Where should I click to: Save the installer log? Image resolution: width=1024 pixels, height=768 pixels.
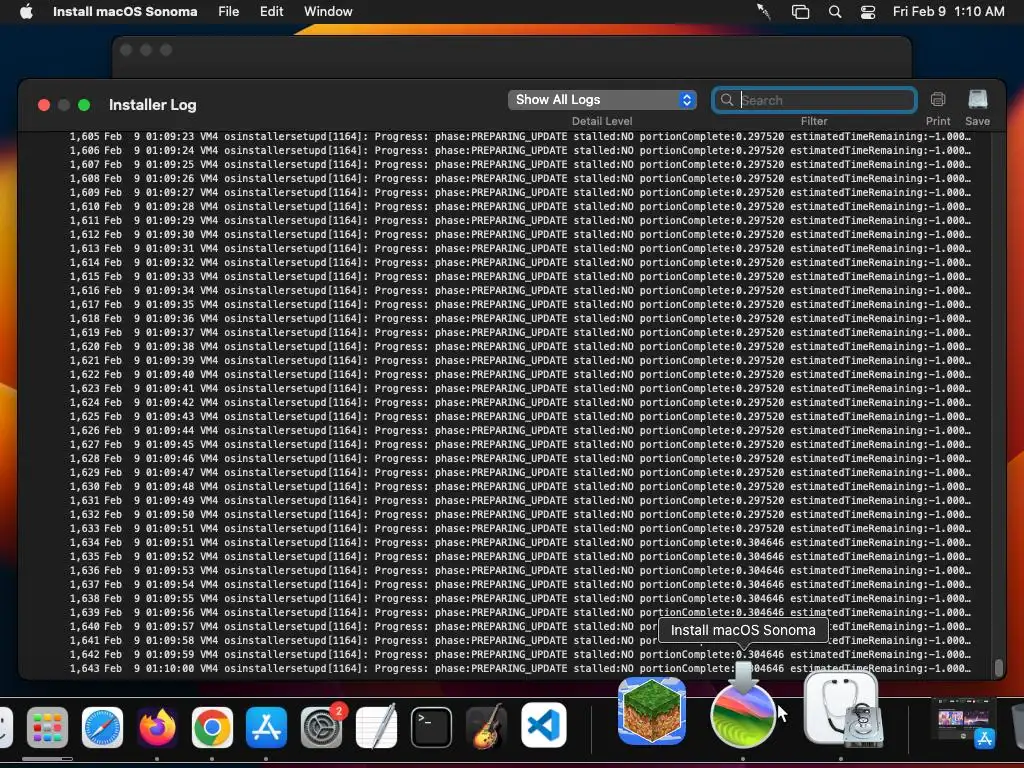click(x=978, y=100)
